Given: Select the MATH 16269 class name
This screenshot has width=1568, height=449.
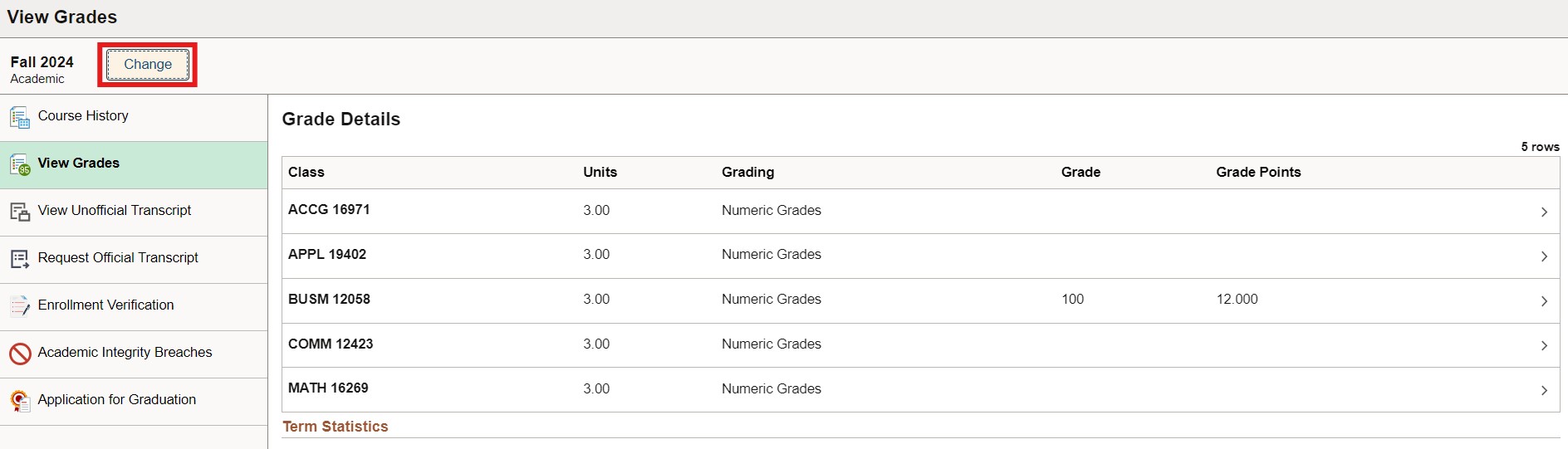Looking at the screenshot, I should point(328,388).
